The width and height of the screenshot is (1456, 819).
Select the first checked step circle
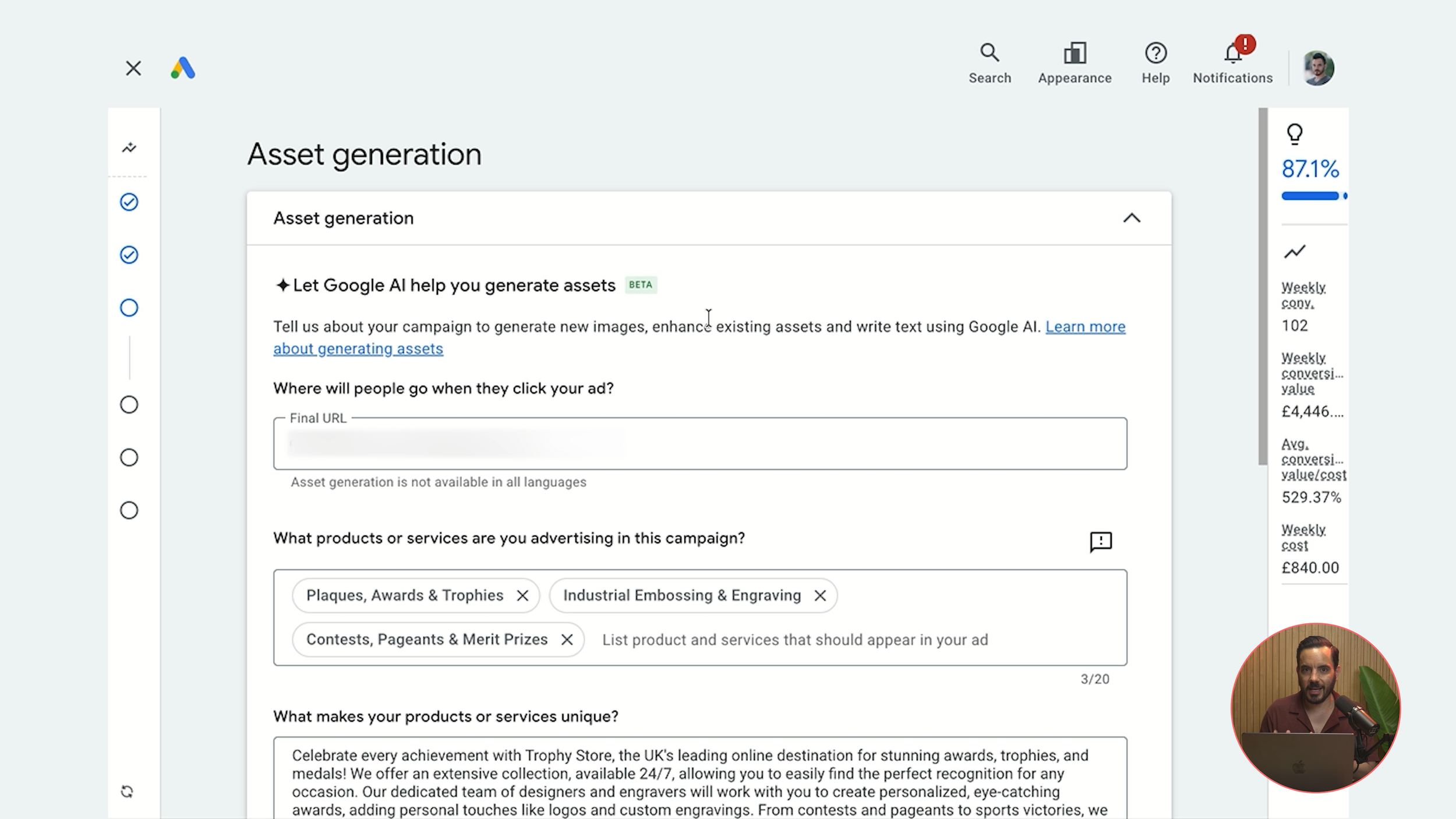[129, 202]
